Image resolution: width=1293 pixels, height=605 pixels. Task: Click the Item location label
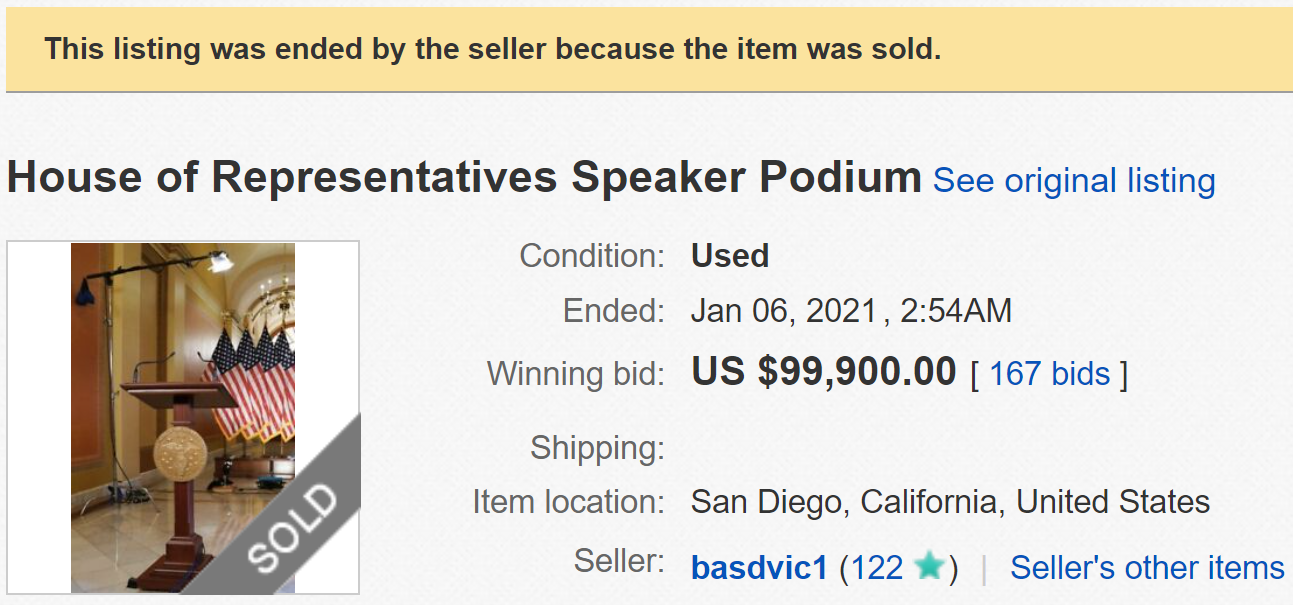click(x=568, y=501)
